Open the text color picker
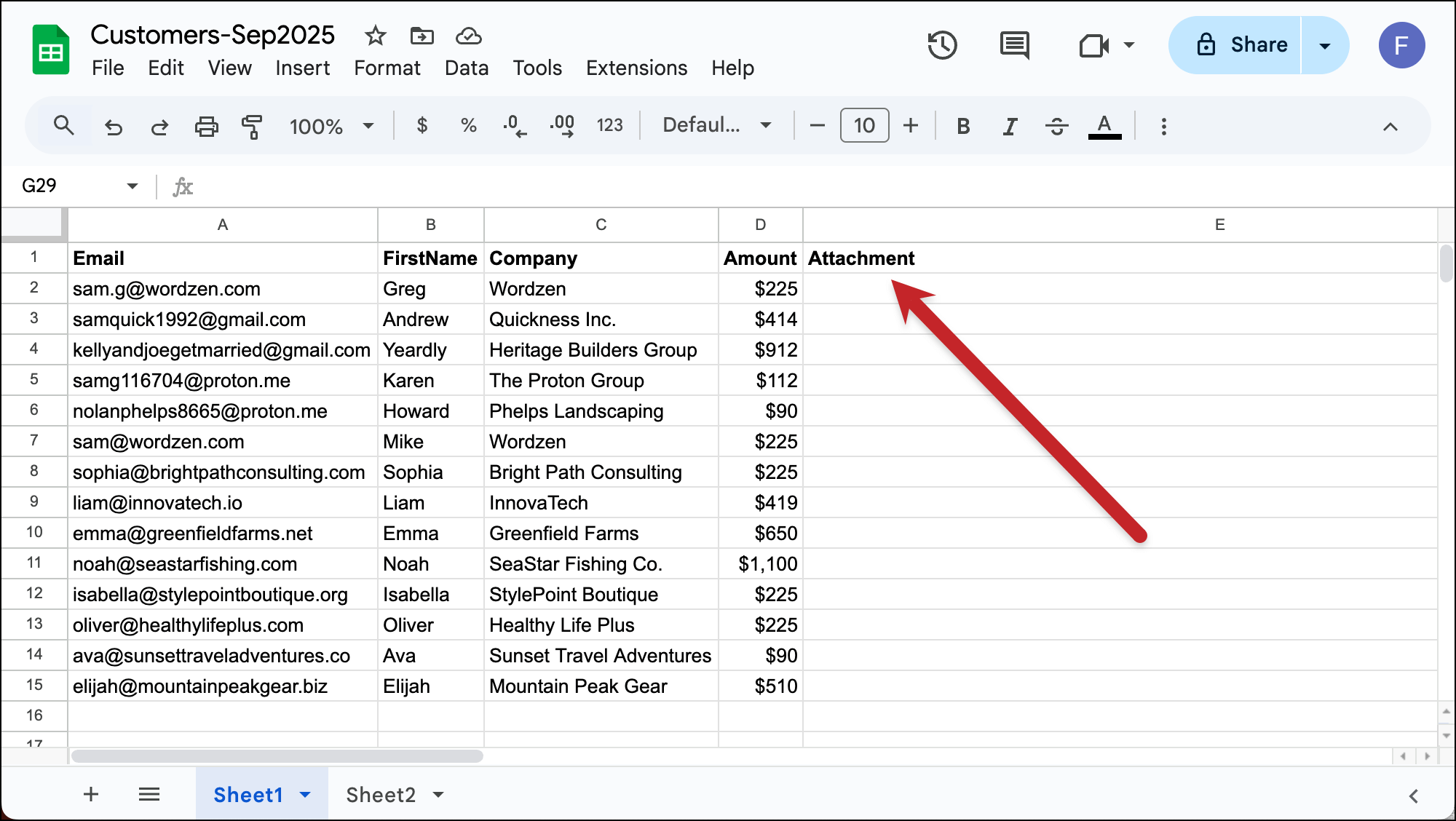 pyautogui.click(x=1105, y=125)
